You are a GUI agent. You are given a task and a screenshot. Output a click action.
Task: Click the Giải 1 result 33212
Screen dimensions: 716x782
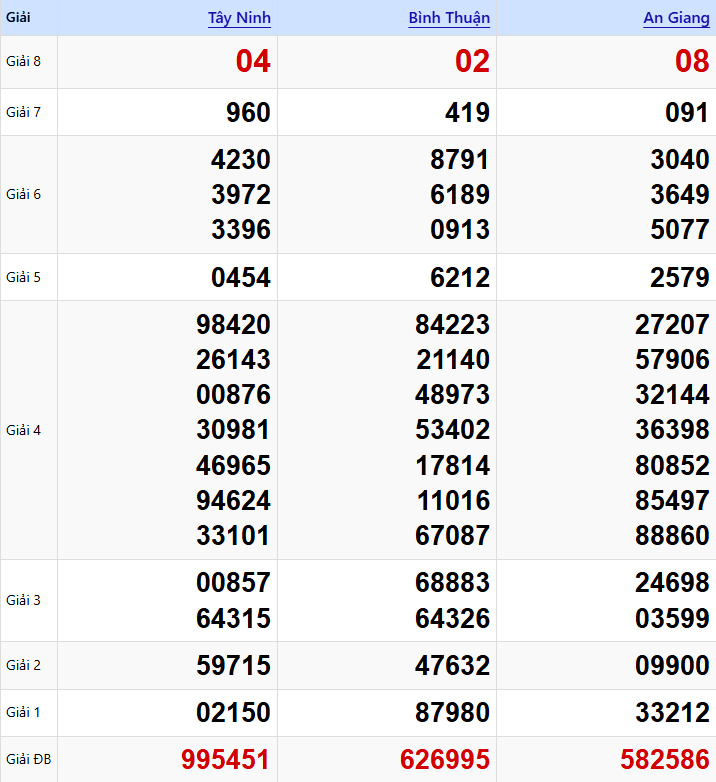coord(672,713)
